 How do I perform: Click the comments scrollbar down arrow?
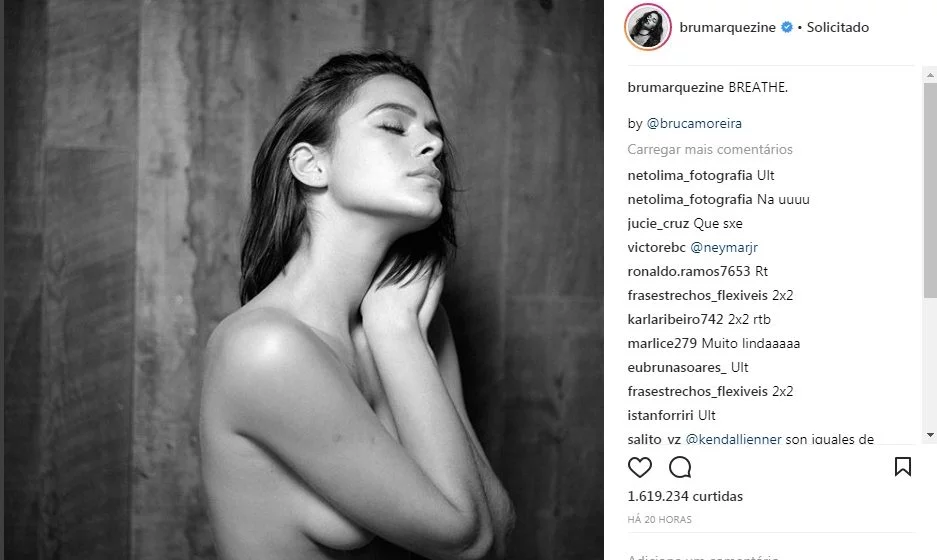930,434
